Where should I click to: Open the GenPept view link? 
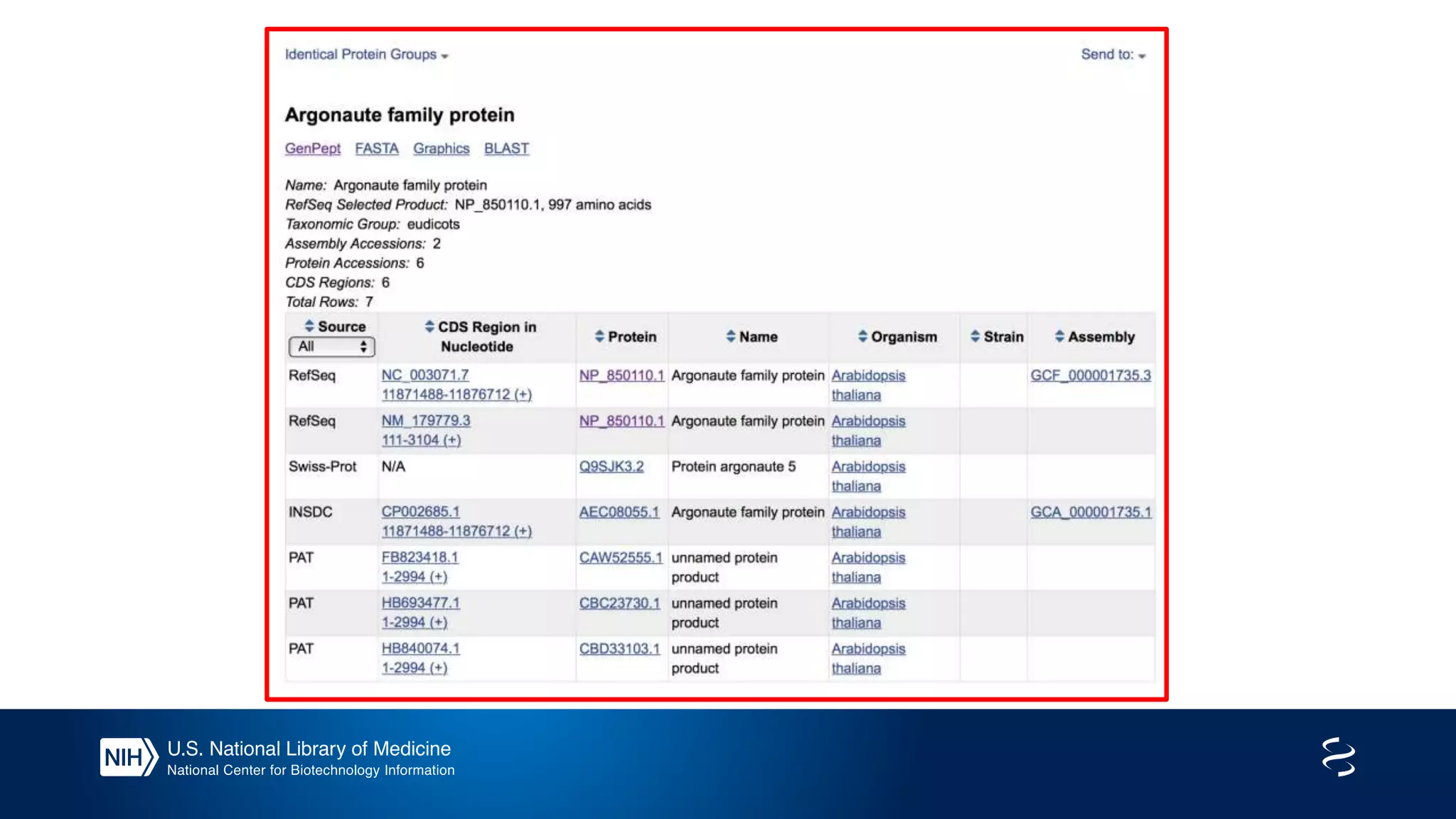[x=313, y=149]
